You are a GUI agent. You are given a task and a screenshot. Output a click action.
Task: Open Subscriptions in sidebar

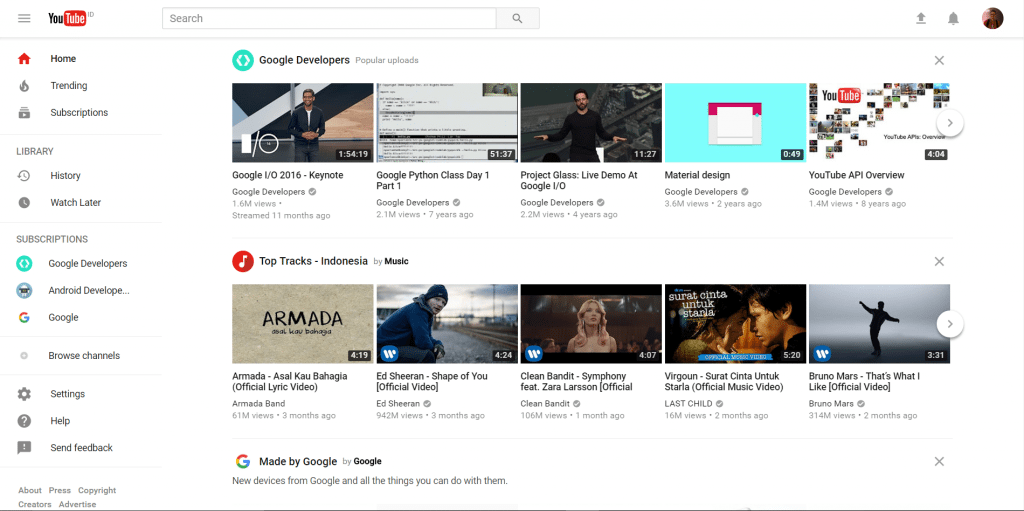(81, 112)
